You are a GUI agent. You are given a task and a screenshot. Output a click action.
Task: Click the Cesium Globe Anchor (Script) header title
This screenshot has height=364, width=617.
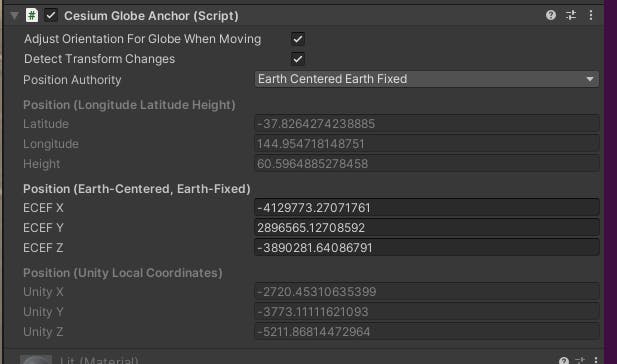click(x=151, y=16)
